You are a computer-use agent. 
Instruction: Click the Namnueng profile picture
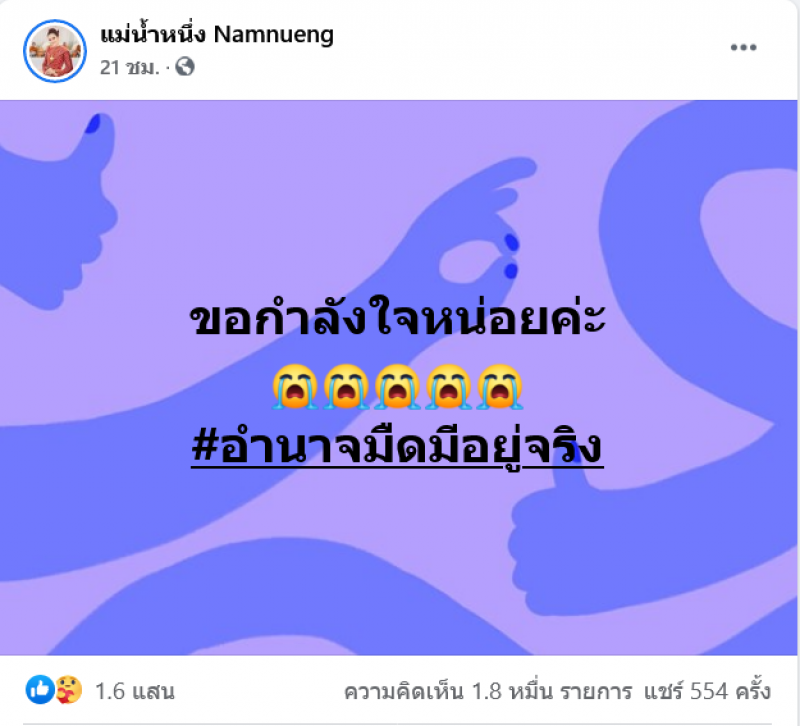pos(55,51)
